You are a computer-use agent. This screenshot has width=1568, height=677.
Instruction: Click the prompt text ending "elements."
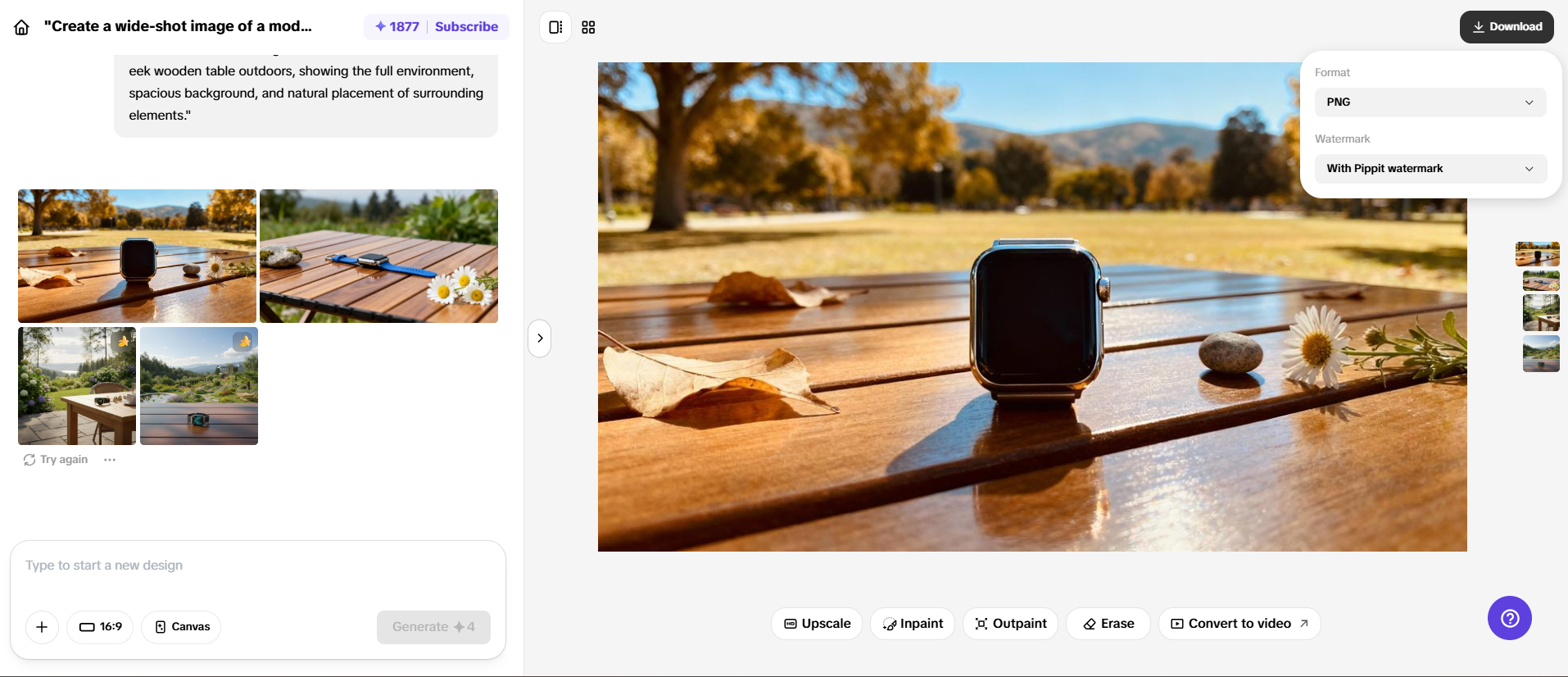pos(306,93)
